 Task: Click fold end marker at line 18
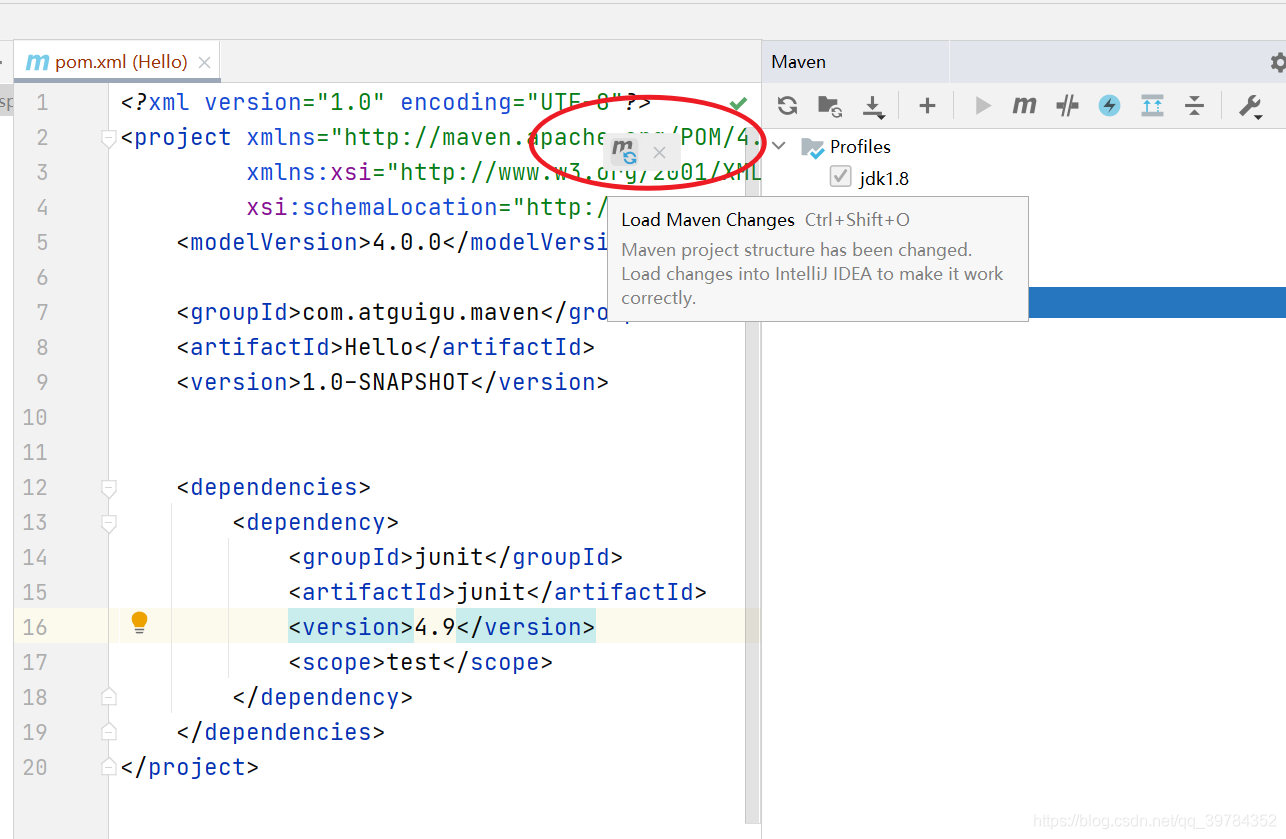coord(109,696)
